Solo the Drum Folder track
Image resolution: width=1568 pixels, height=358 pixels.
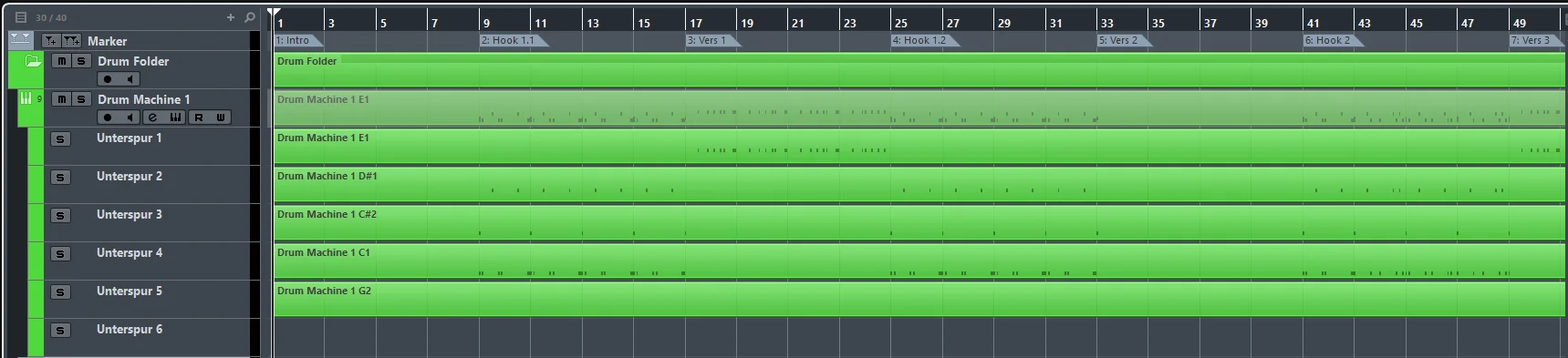81,61
